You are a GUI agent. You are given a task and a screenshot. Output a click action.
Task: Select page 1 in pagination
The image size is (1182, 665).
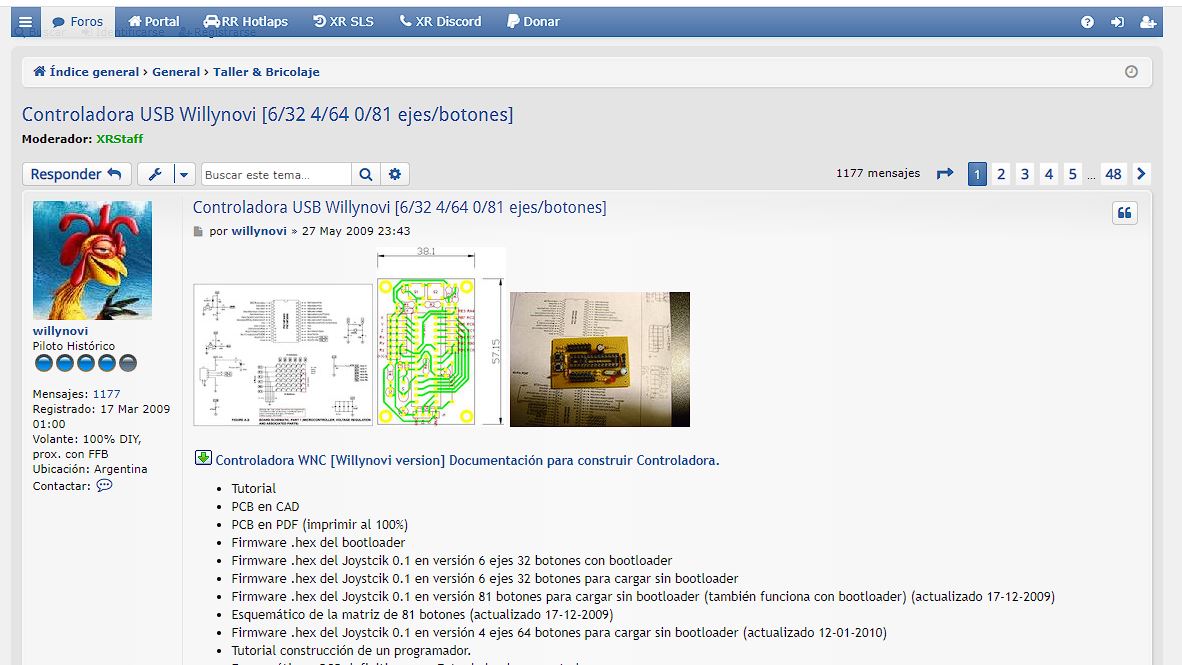point(977,174)
